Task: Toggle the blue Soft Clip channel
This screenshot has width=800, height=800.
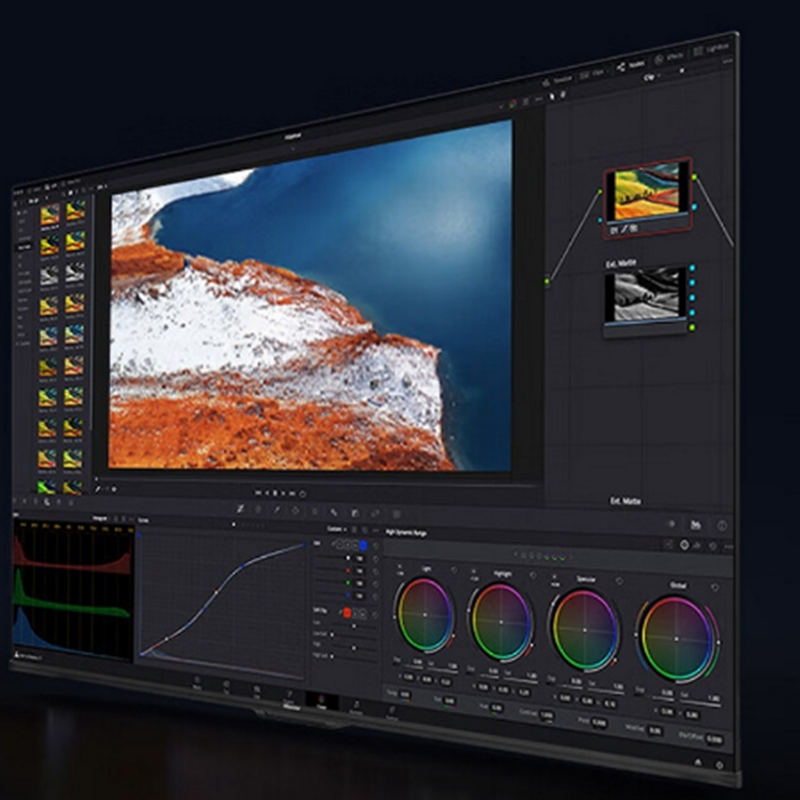Action: 363,614
